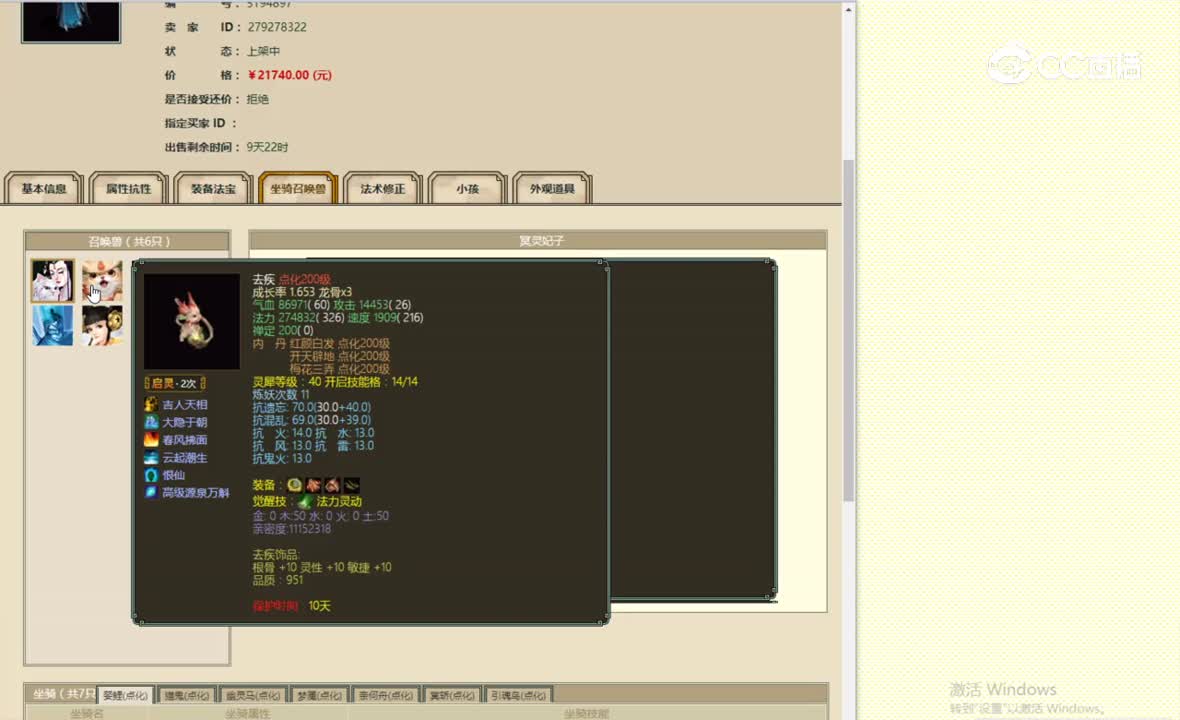1180x720 pixels.
Task: Click the scrollbar up arrow
Action: click(x=848, y=10)
